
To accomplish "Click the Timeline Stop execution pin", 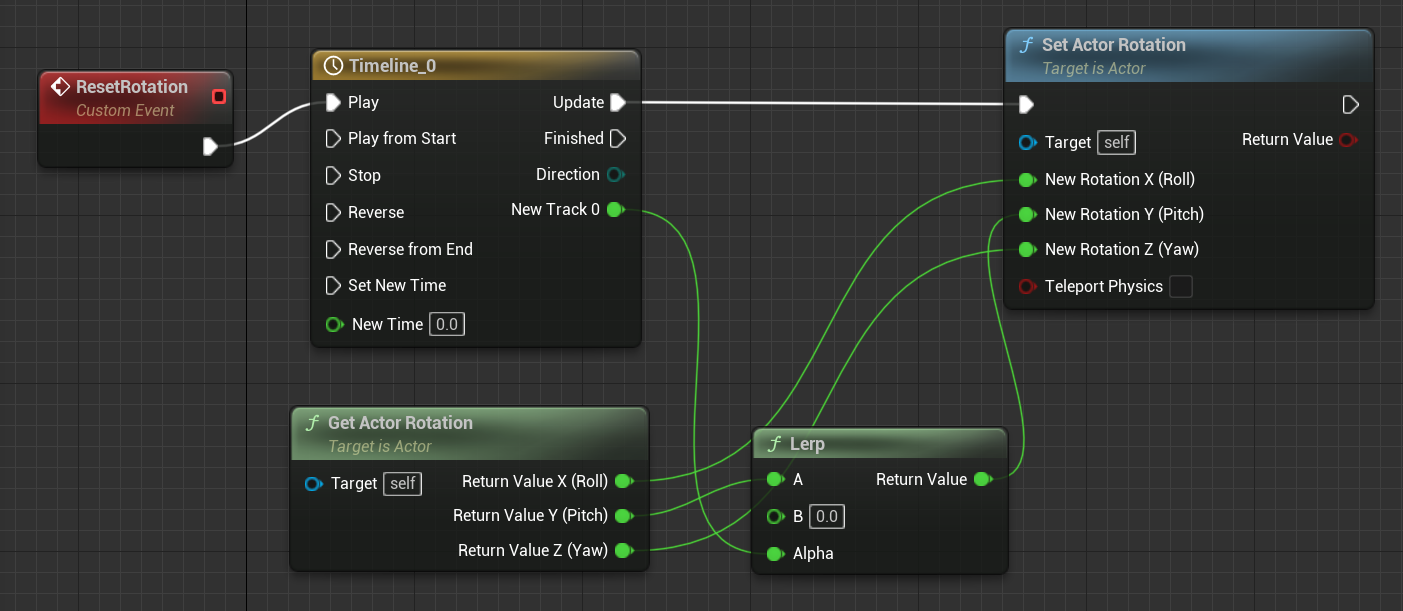I will coord(333,175).
